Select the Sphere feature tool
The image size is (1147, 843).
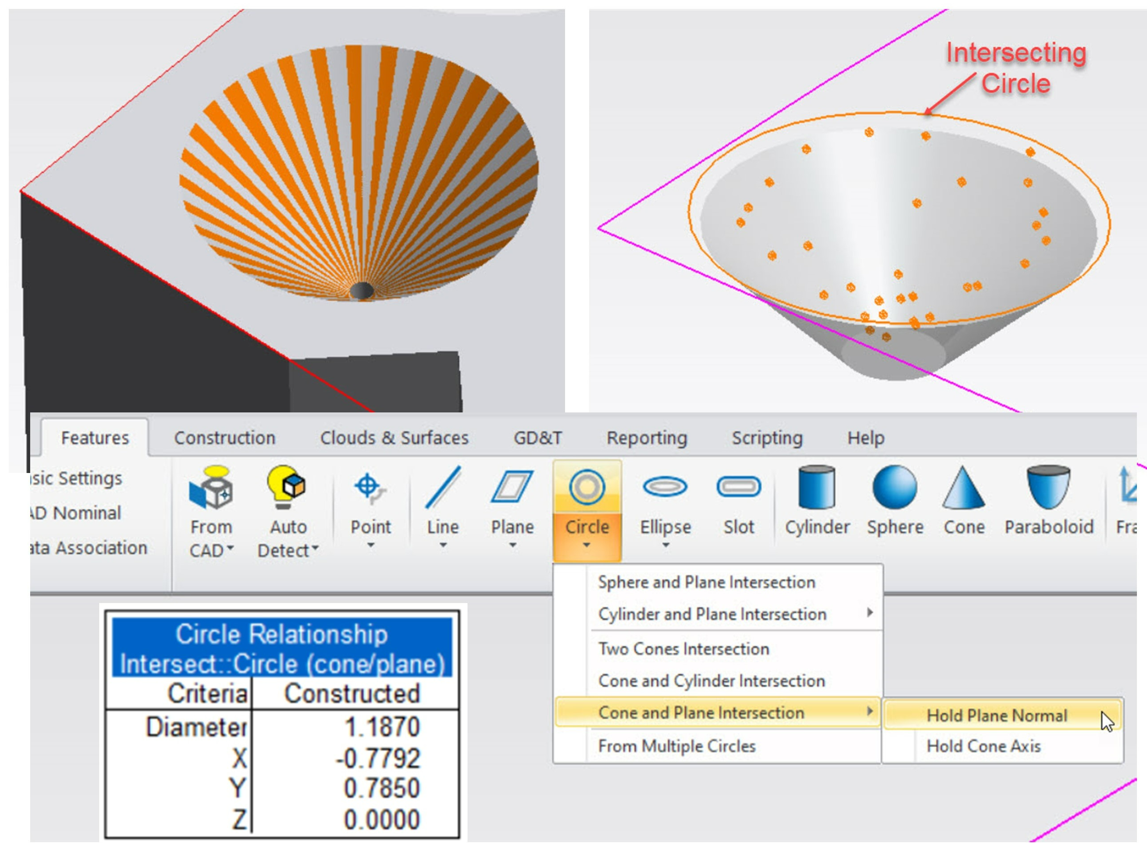(894, 490)
